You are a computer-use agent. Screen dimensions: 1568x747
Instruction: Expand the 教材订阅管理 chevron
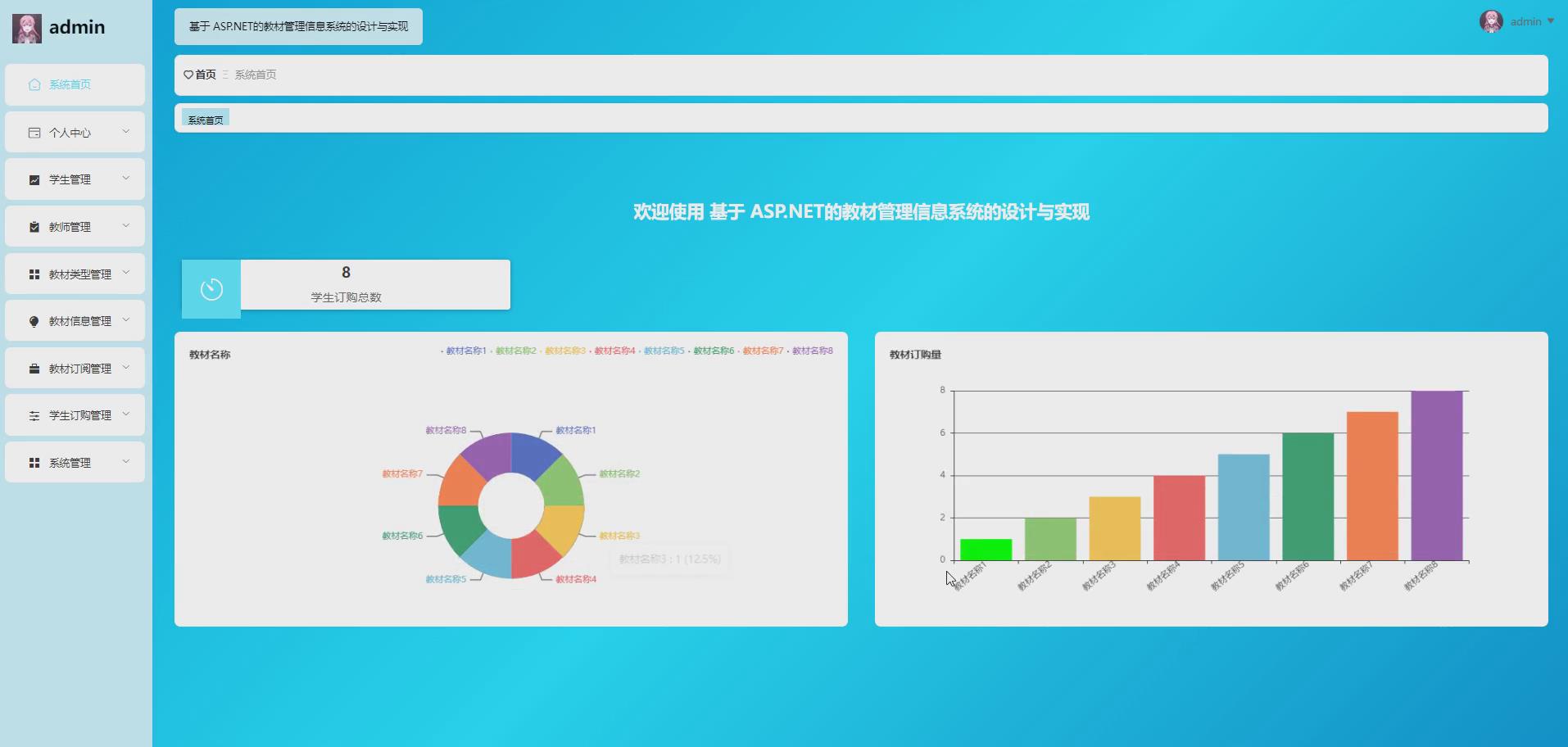[126, 367]
